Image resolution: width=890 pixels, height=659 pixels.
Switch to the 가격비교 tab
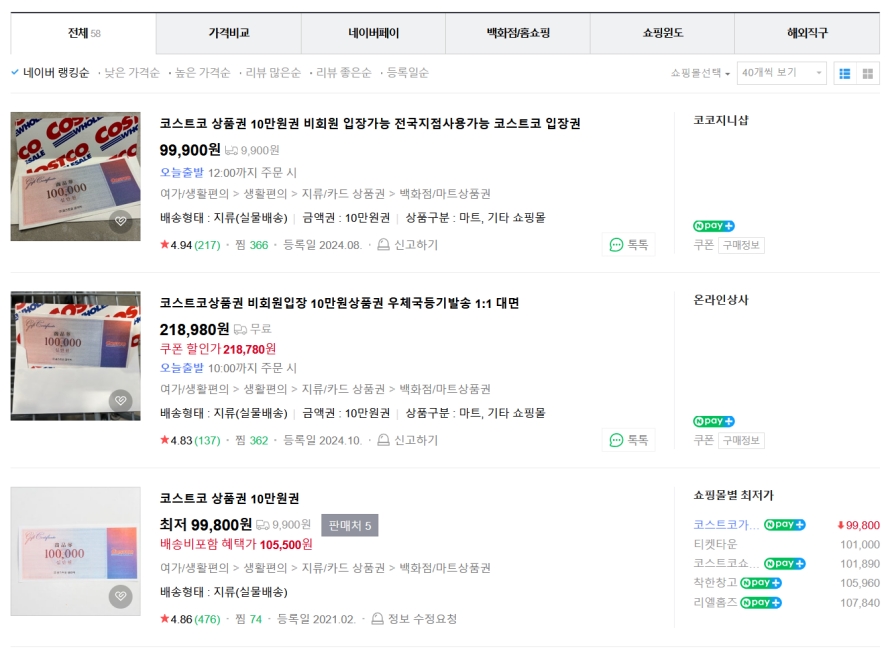[229, 33]
